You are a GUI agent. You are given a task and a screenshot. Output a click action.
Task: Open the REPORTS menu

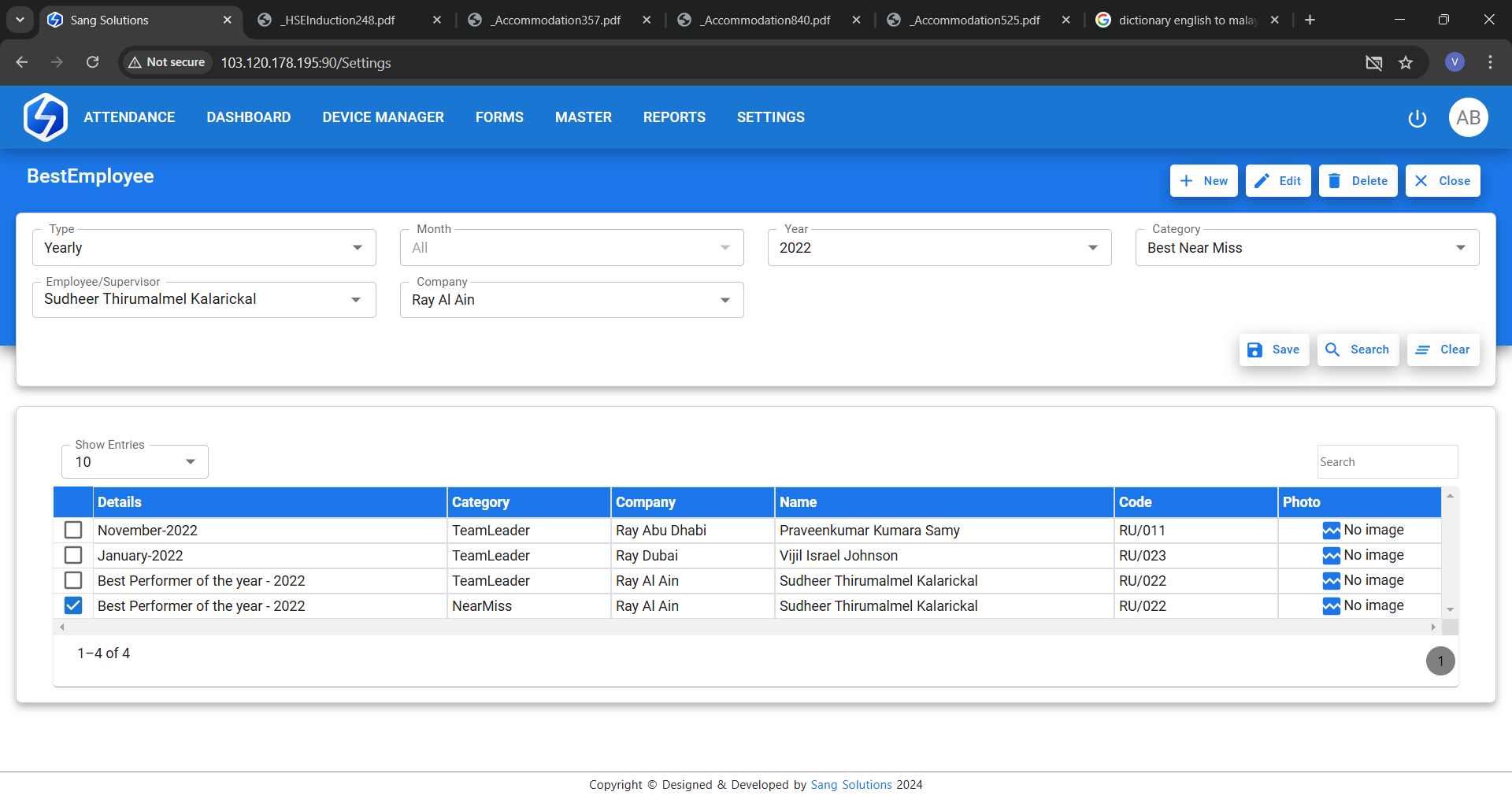coord(674,117)
